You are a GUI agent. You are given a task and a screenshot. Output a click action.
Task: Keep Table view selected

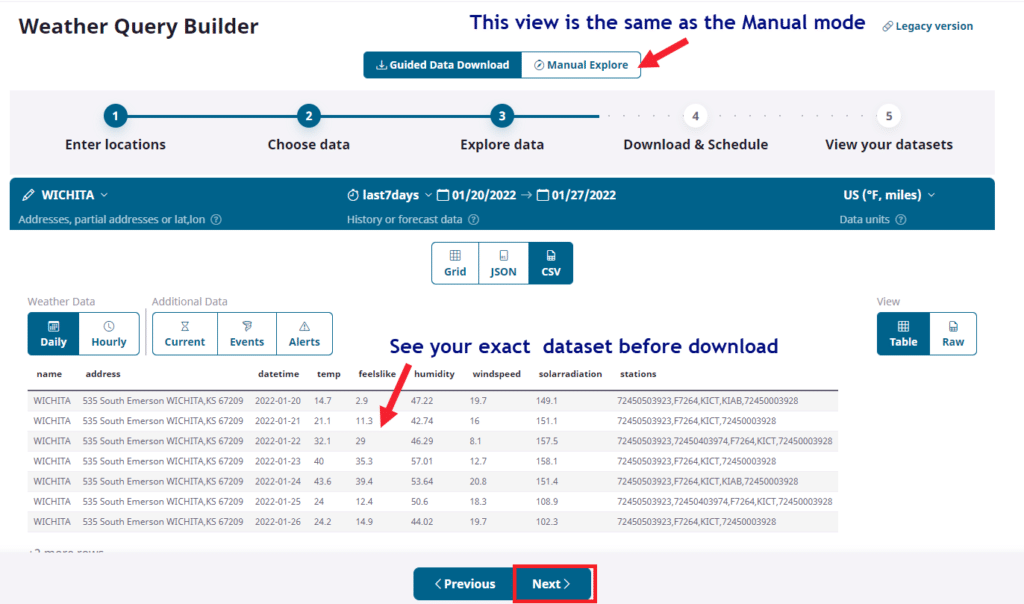902,333
